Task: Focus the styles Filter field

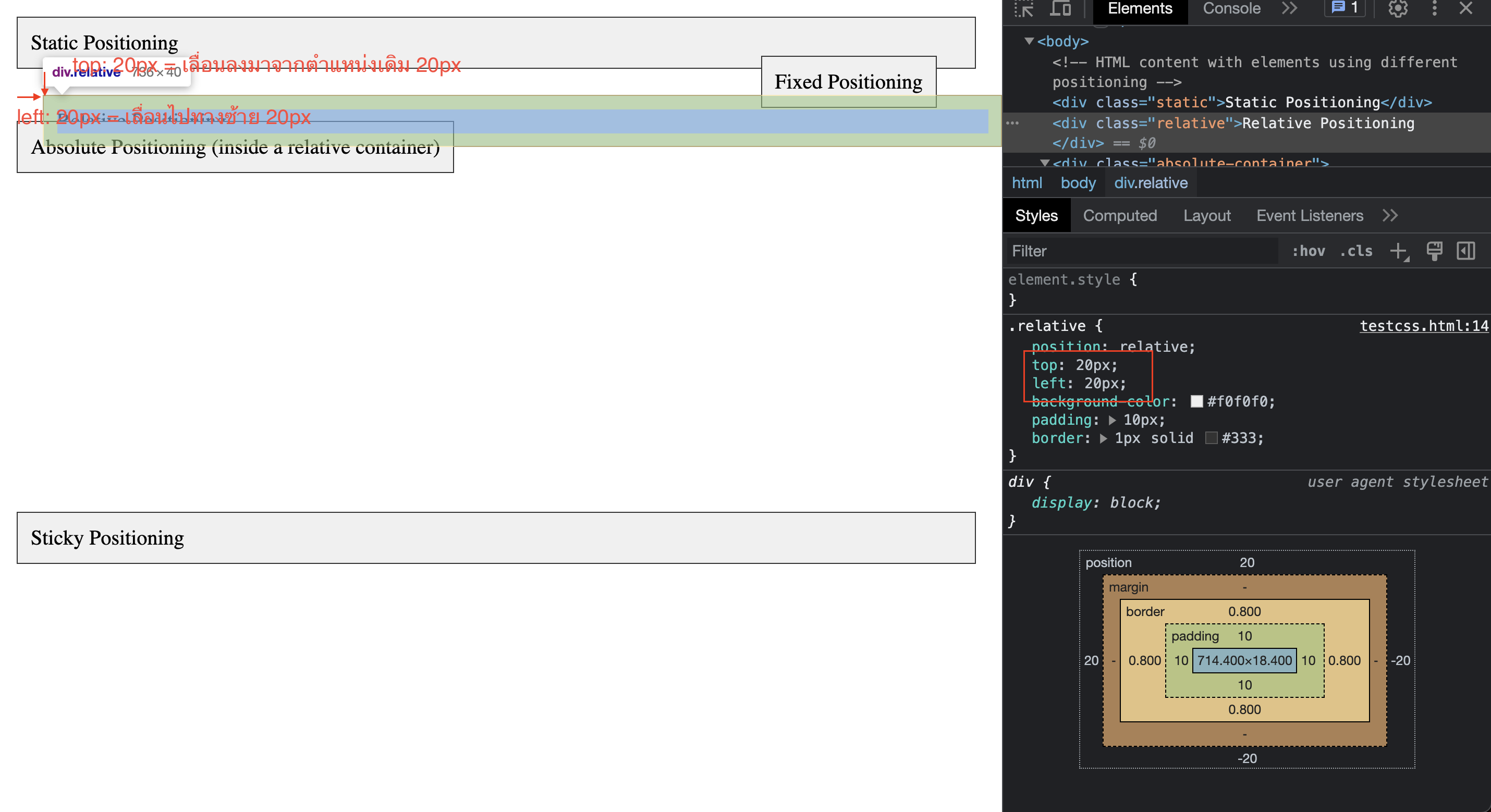Action: pyautogui.click(x=1142, y=251)
